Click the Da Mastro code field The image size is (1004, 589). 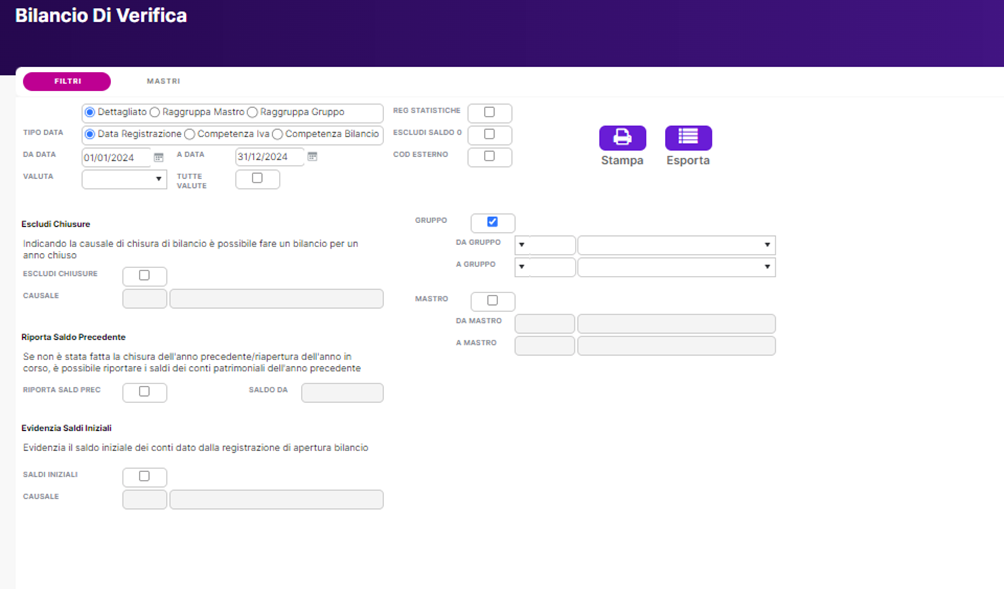545,324
